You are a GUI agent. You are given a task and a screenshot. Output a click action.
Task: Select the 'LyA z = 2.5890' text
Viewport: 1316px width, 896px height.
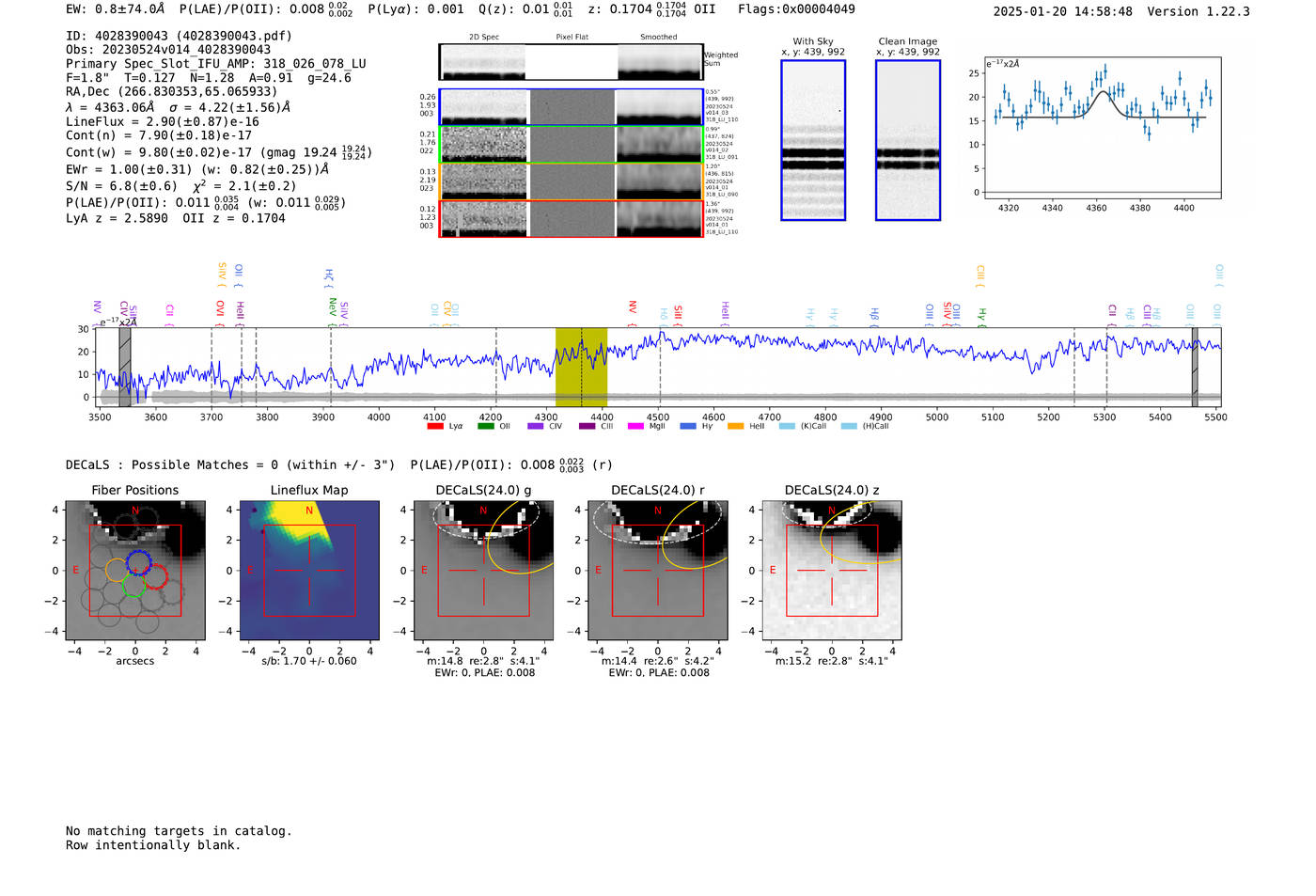tap(117, 218)
